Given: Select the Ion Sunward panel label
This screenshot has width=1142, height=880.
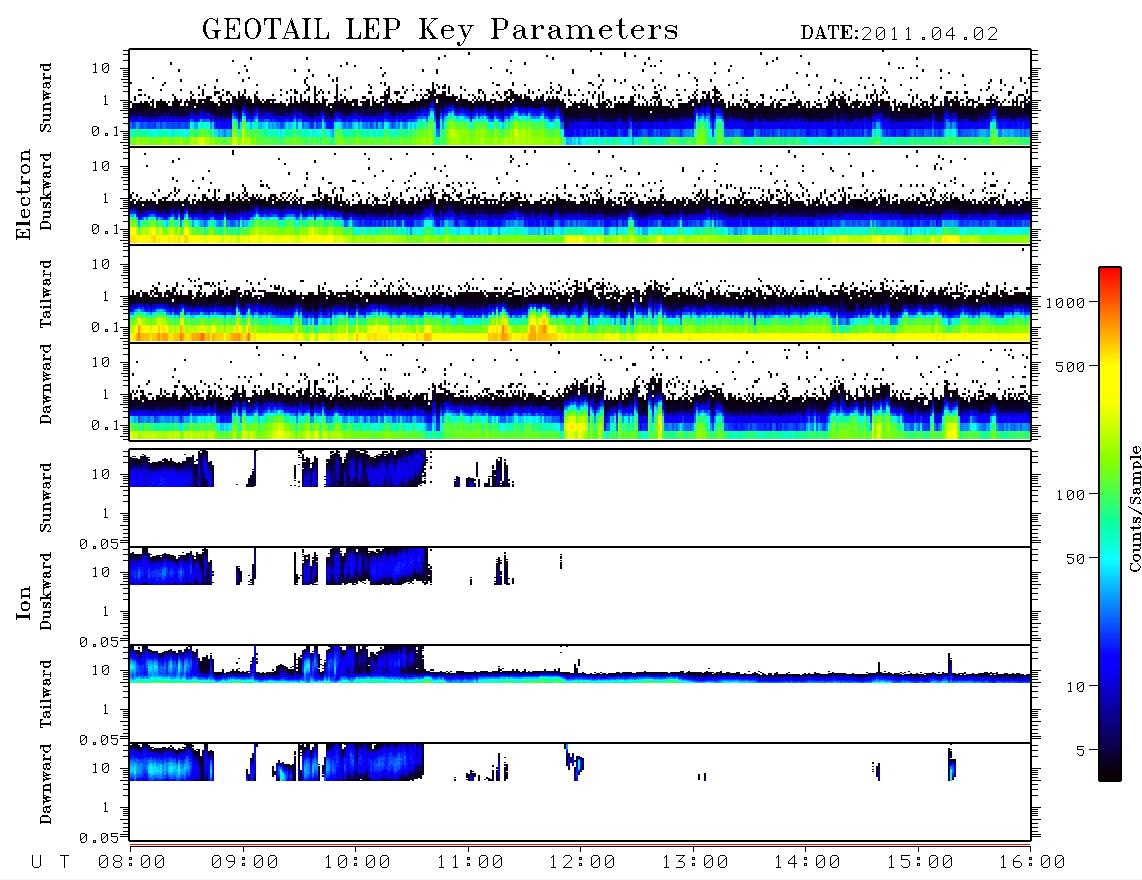Looking at the screenshot, I should click(46, 498).
